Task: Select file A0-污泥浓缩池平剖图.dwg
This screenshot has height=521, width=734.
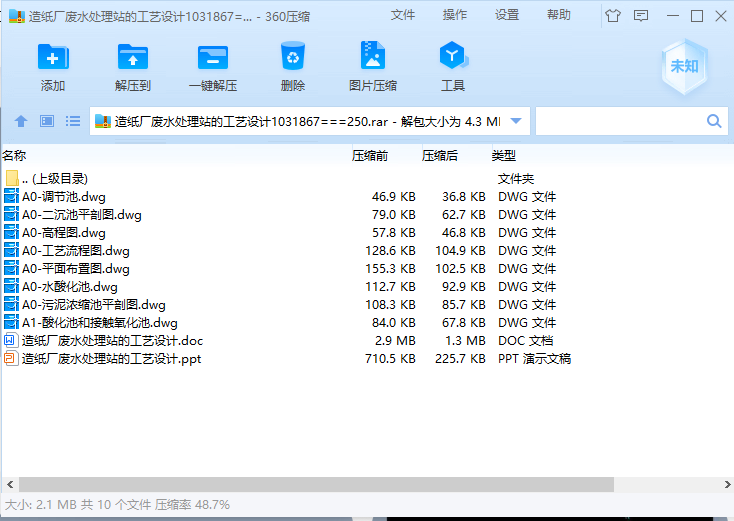Action: tap(368, 305)
